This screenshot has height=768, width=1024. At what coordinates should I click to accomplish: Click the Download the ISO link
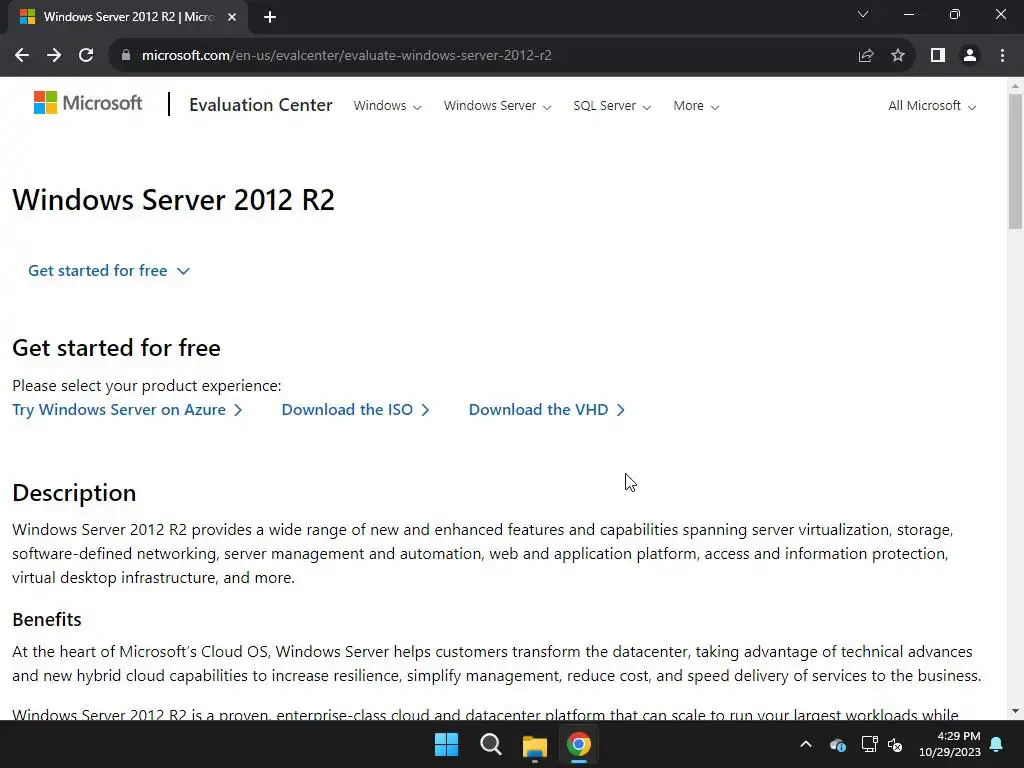tap(355, 409)
